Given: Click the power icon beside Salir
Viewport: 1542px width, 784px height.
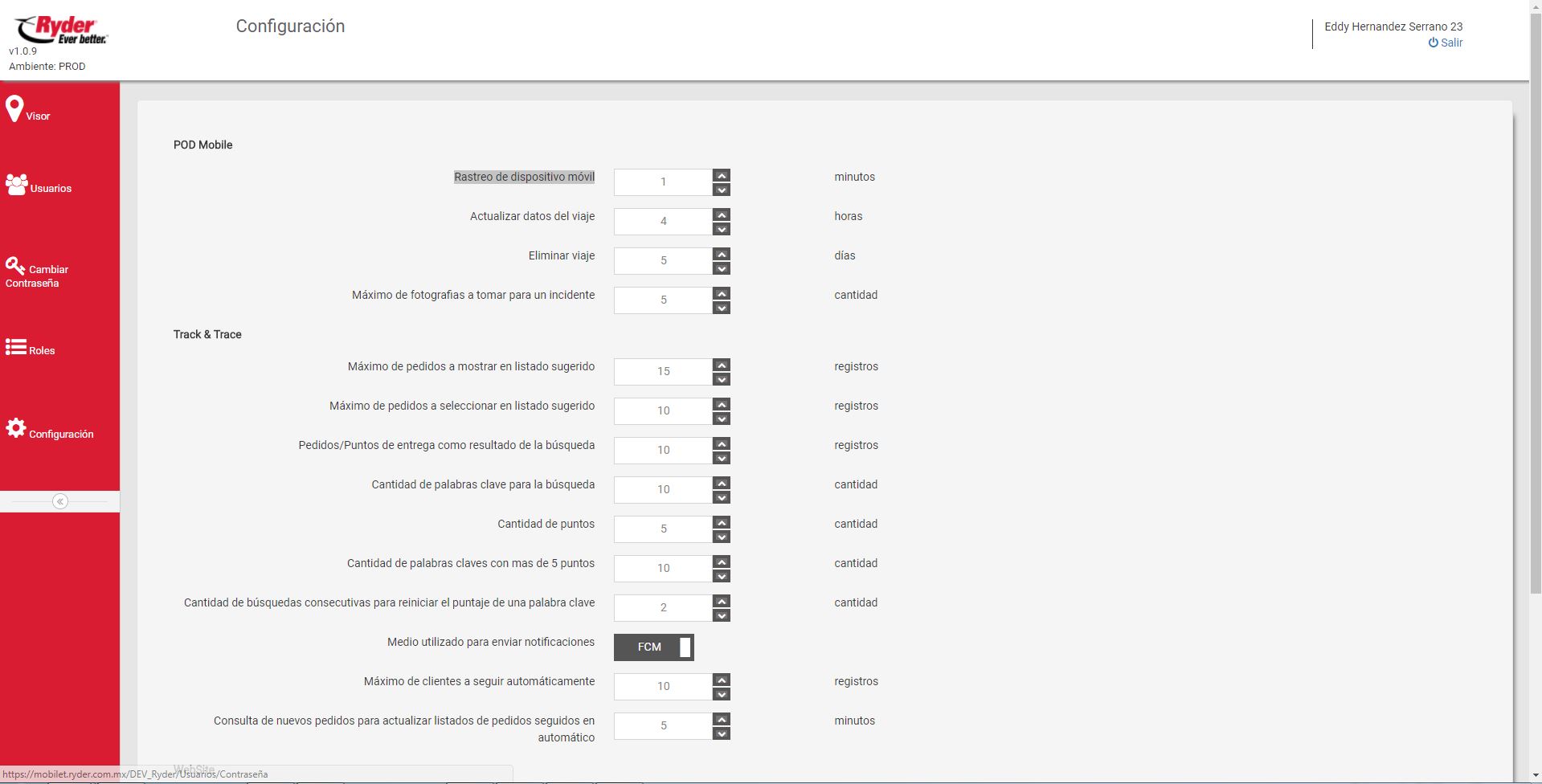Looking at the screenshot, I should pos(1433,43).
